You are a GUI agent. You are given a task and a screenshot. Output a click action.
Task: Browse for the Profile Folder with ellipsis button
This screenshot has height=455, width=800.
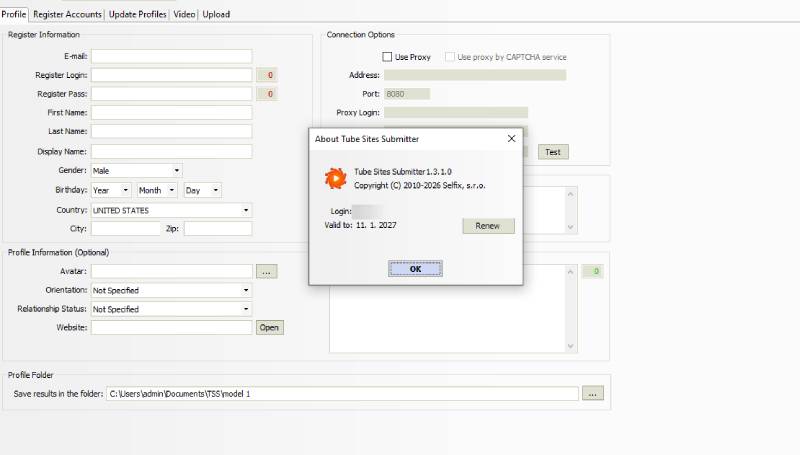(x=593, y=393)
